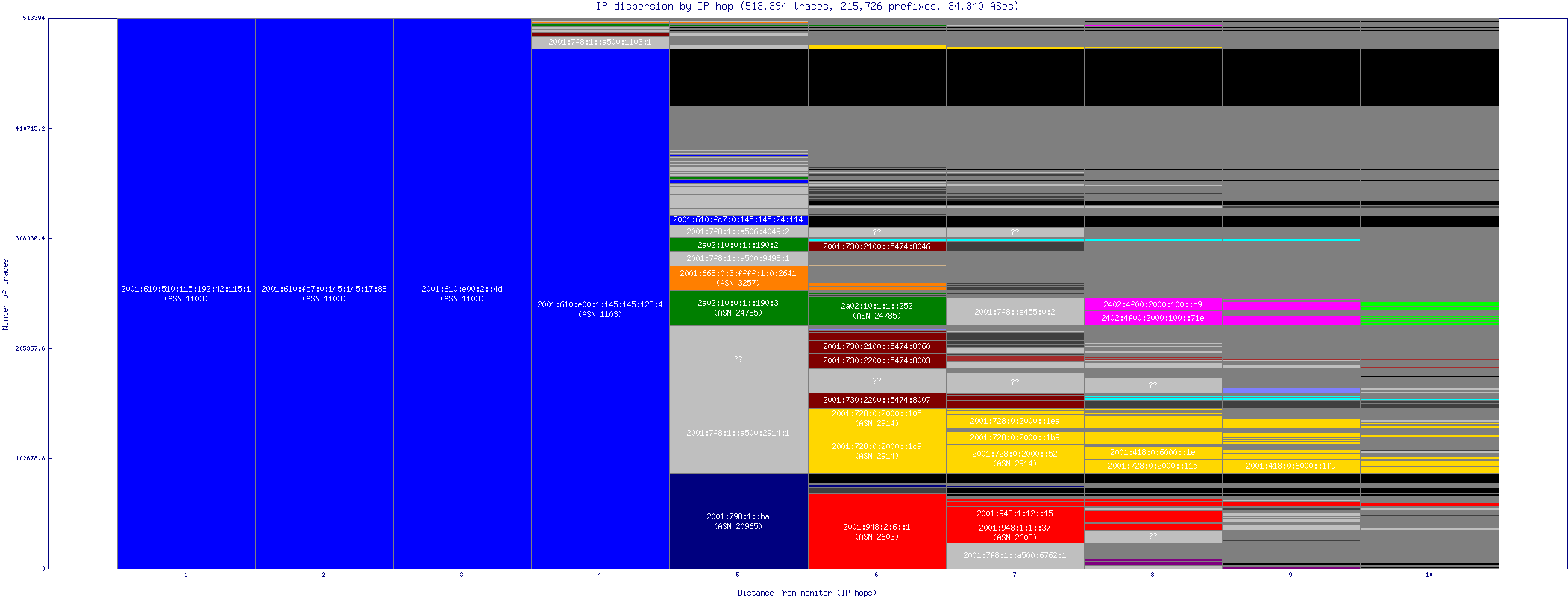
Task: Click the 410715.2 y-axis tick value
Action: pos(31,128)
